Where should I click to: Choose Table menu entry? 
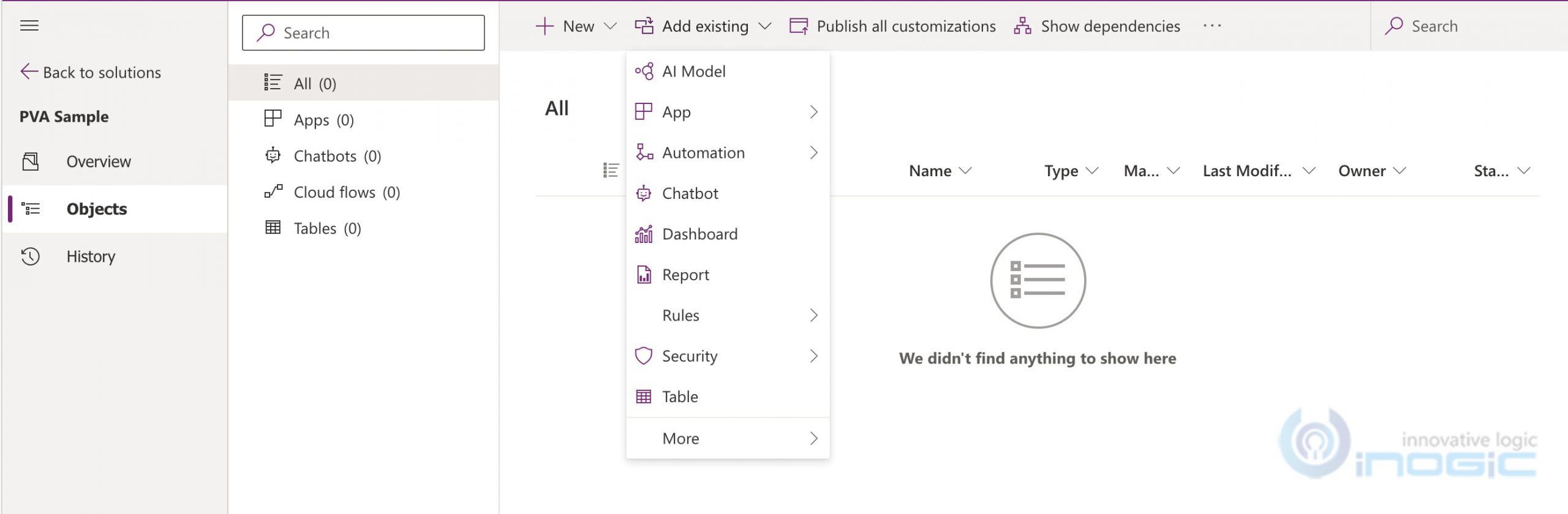tap(728, 397)
